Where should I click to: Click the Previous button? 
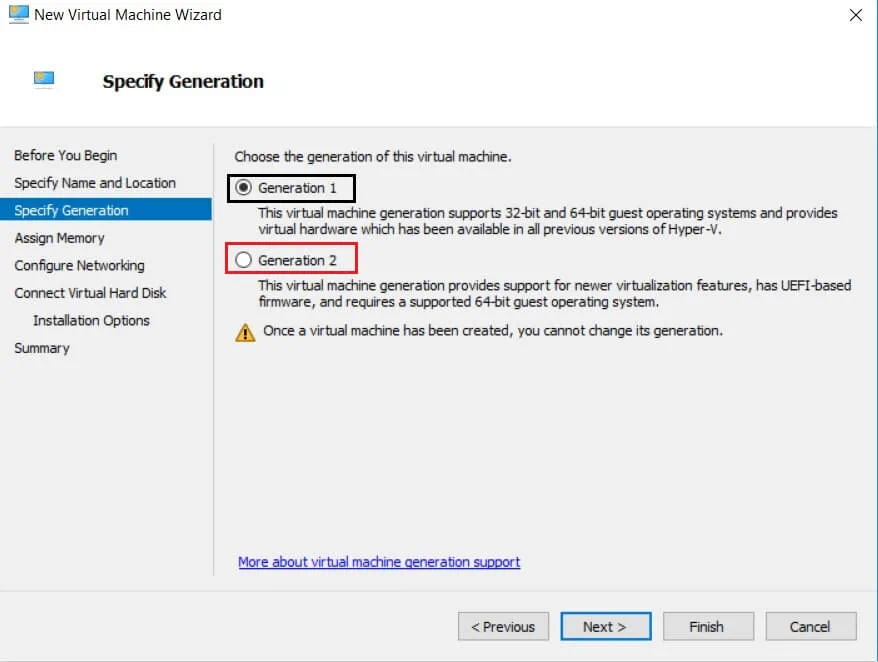coord(503,627)
